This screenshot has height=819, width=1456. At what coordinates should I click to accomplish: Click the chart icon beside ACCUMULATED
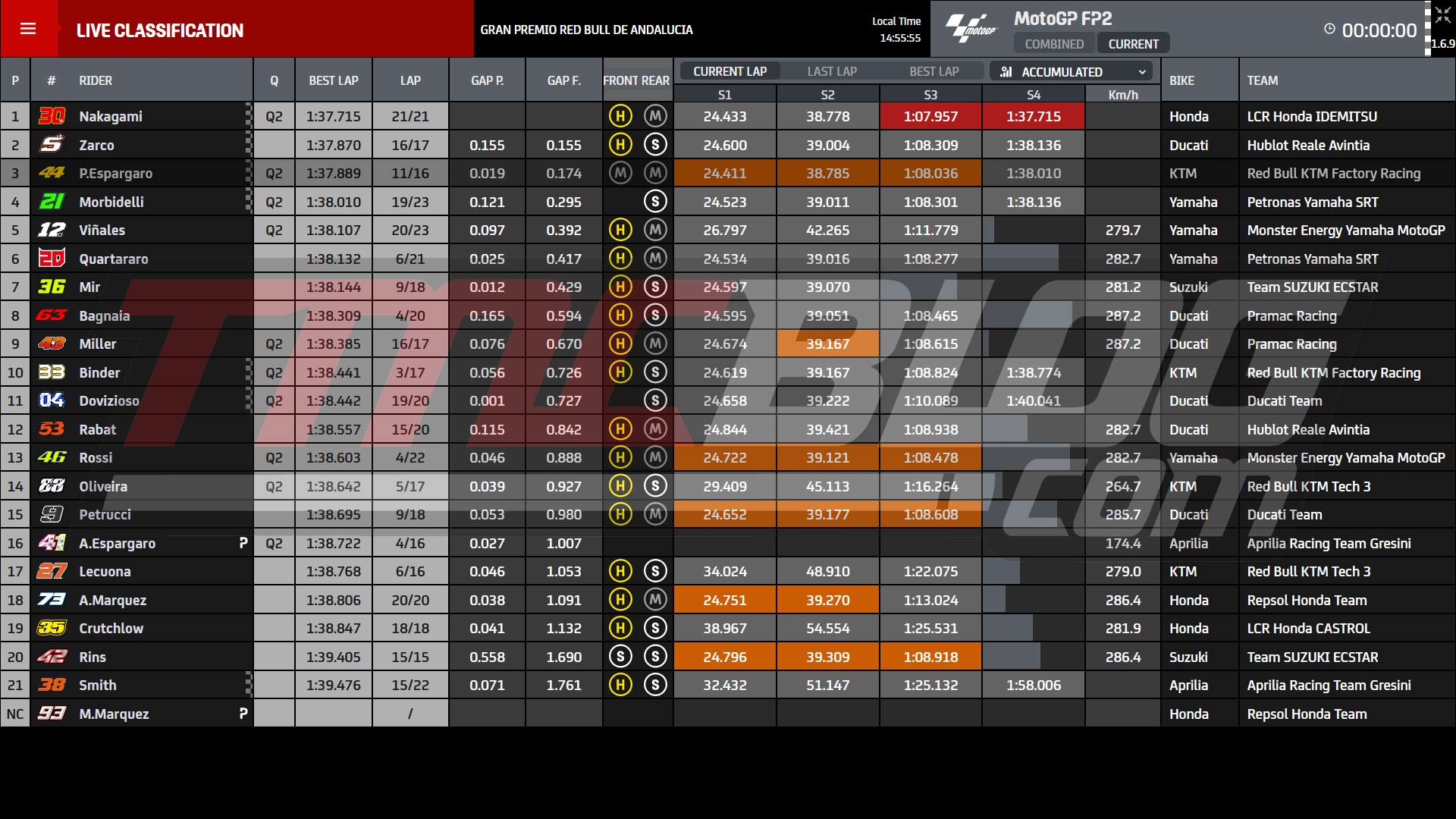[1006, 72]
